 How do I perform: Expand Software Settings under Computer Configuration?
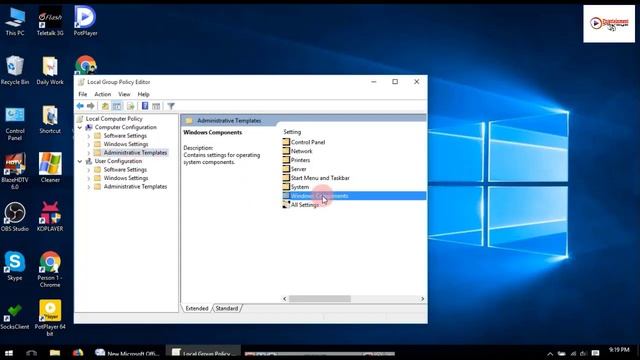click(89, 136)
